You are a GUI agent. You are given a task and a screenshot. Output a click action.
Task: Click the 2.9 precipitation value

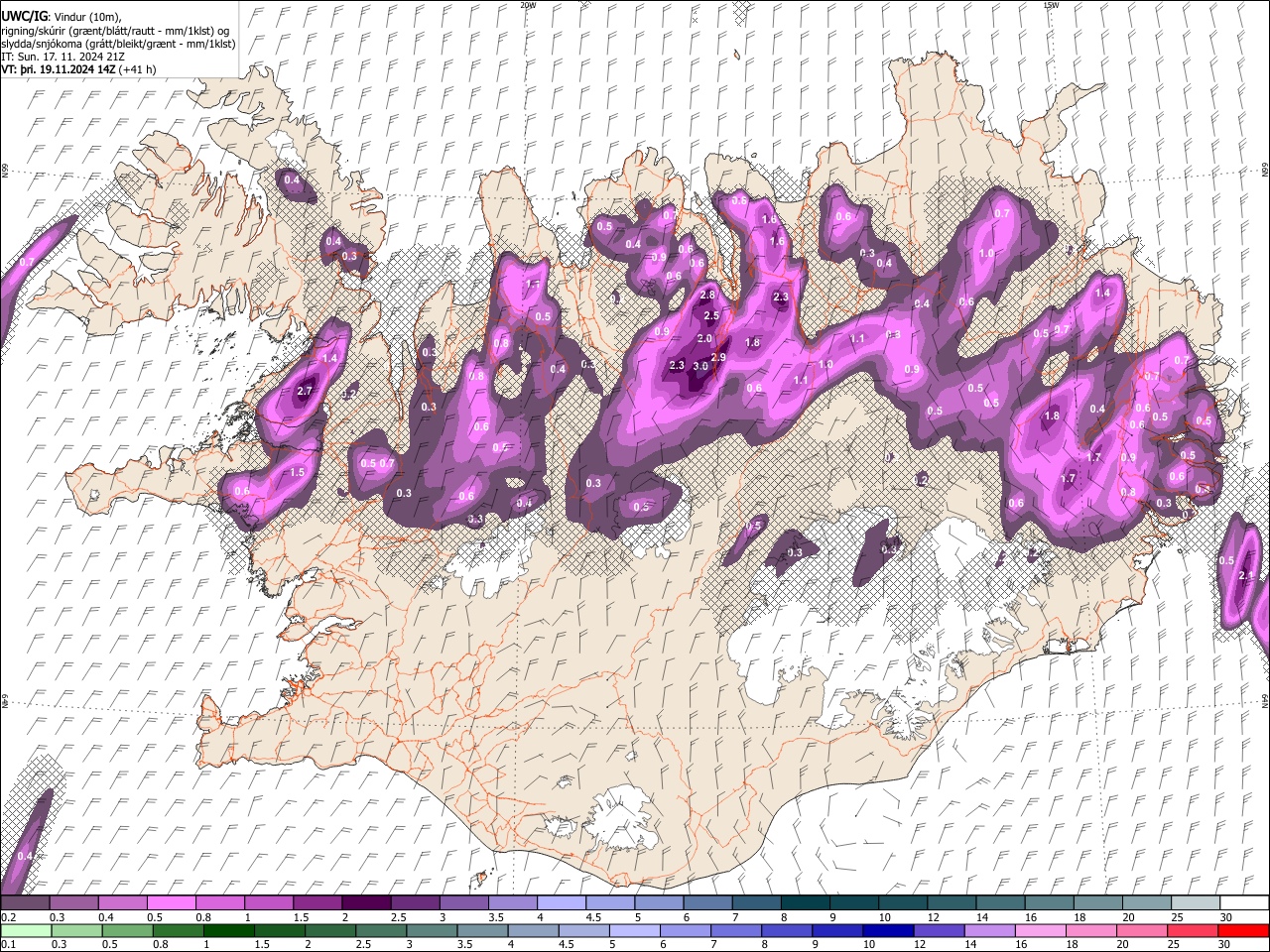pos(719,357)
